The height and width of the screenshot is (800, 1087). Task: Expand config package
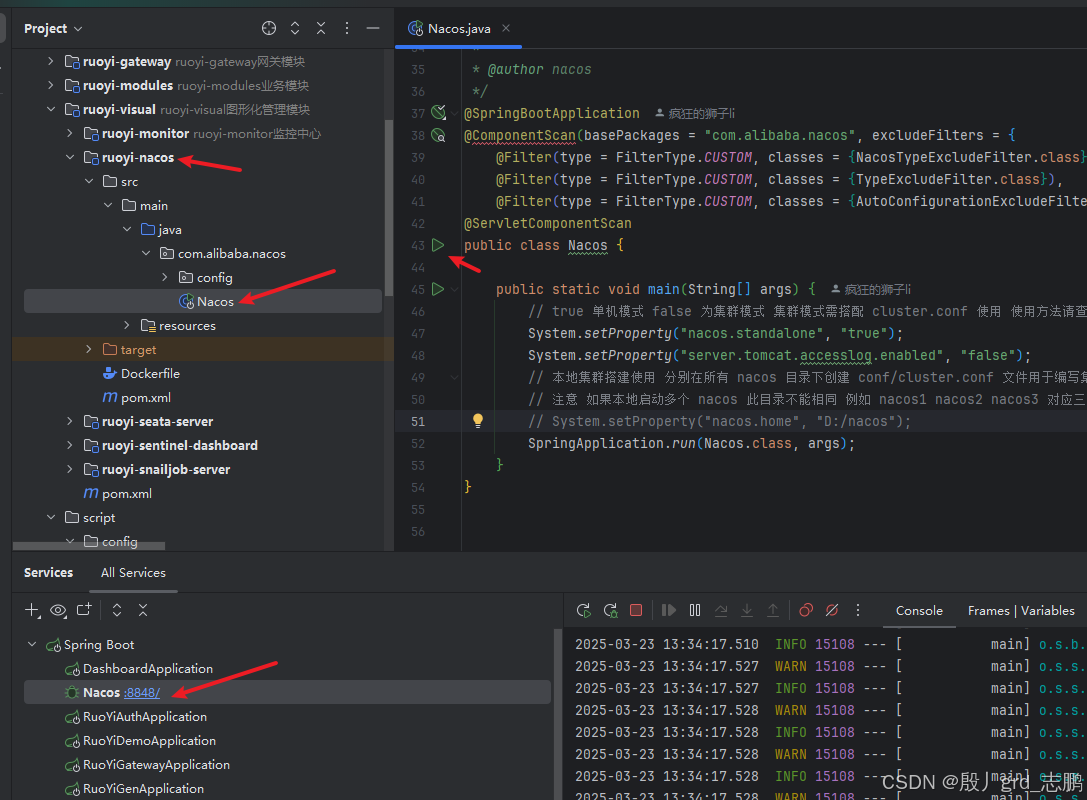click(x=164, y=277)
